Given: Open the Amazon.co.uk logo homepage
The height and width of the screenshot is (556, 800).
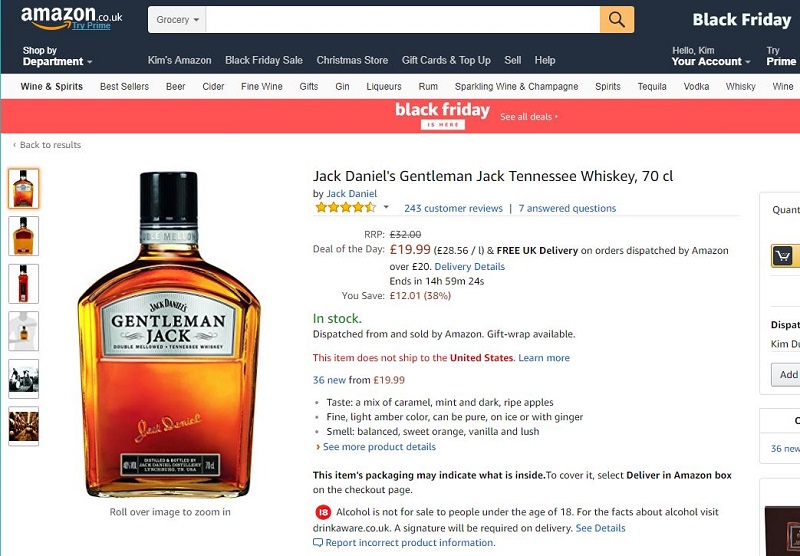Looking at the screenshot, I should click(x=71, y=18).
